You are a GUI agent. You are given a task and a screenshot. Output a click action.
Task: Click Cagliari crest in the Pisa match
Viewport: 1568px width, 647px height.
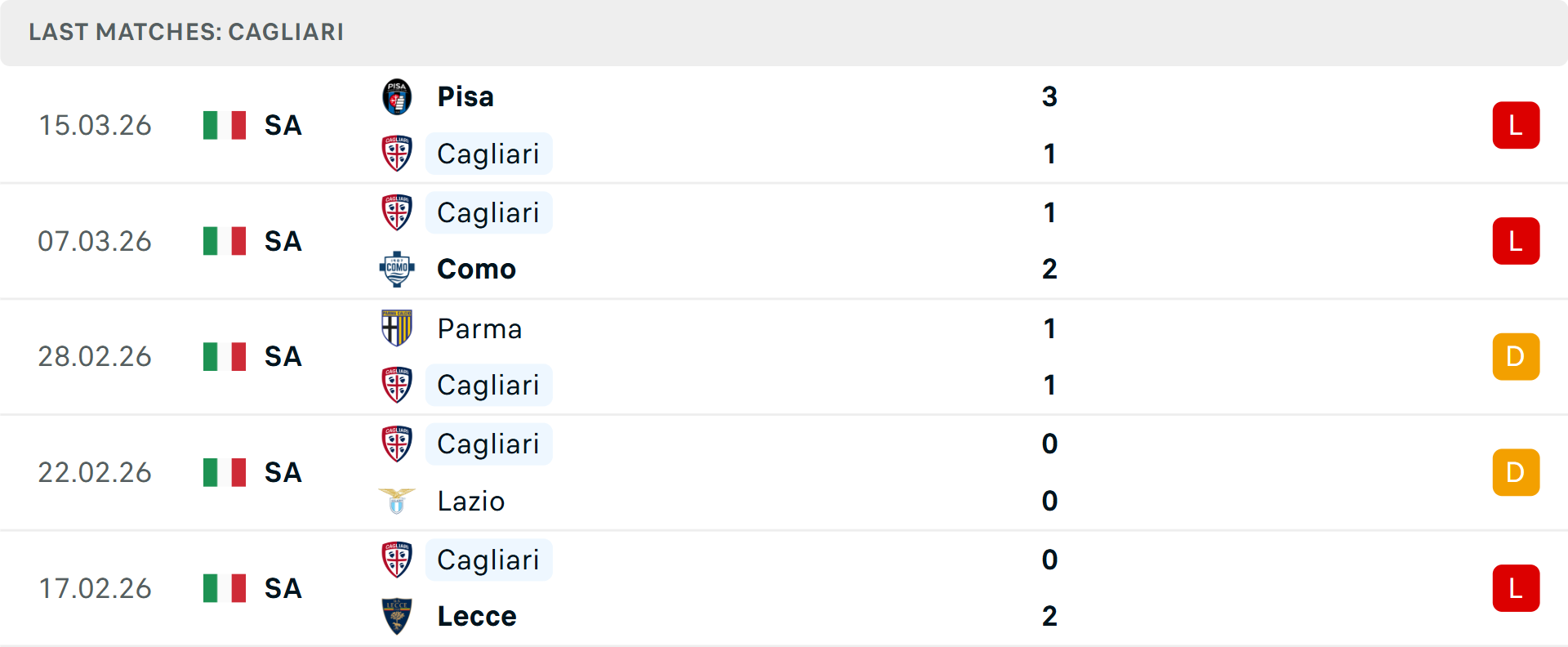click(397, 154)
